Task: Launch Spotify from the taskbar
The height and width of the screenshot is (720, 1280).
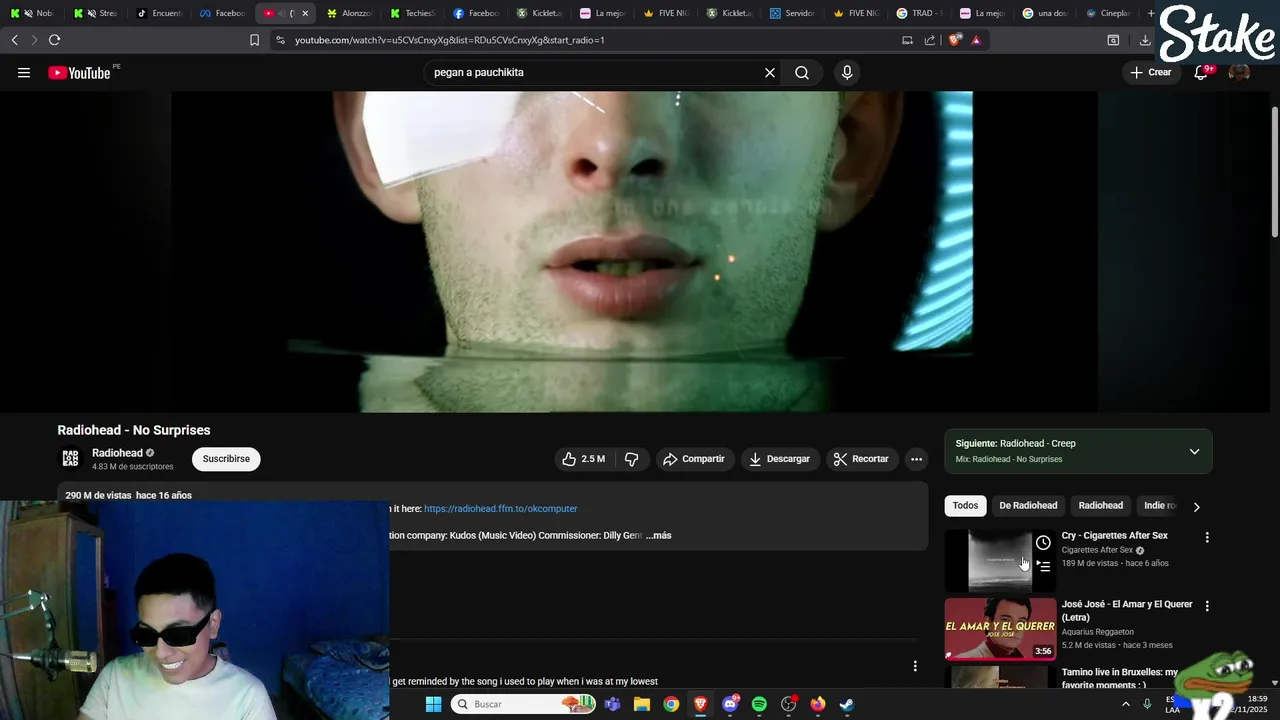Action: [759, 704]
